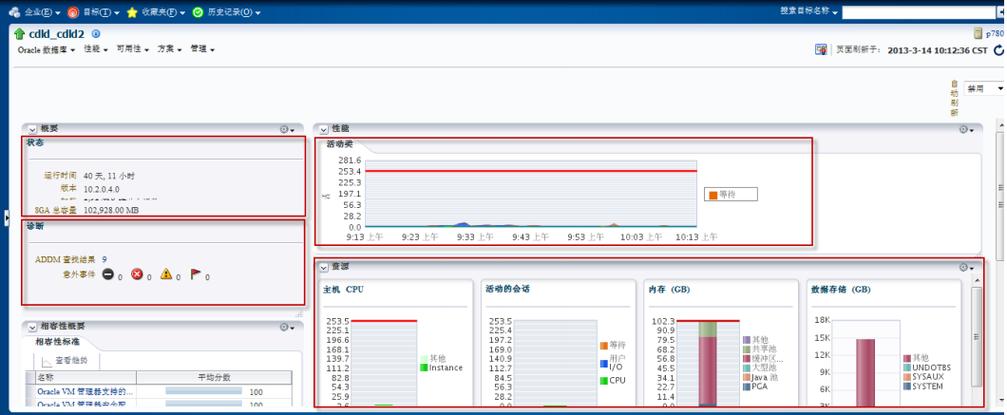Open the first Oracle VM 管理器支持的 row link

click(85, 391)
